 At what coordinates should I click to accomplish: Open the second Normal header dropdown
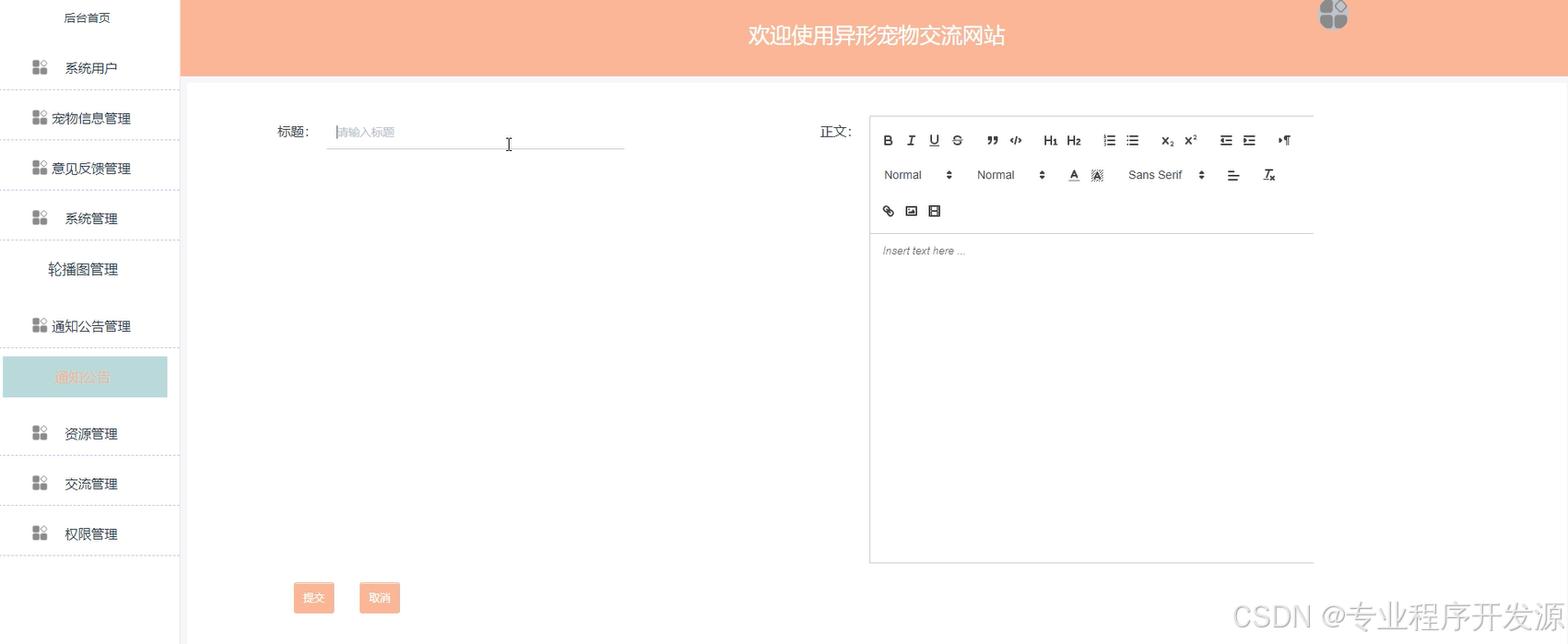(x=1011, y=175)
